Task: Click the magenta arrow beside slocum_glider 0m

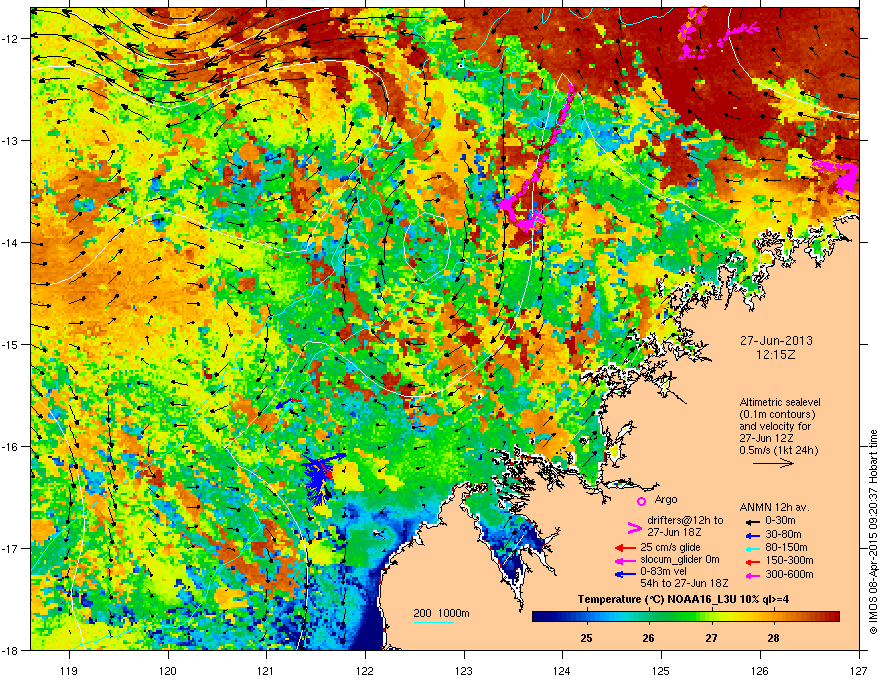Action: click(x=625, y=561)
